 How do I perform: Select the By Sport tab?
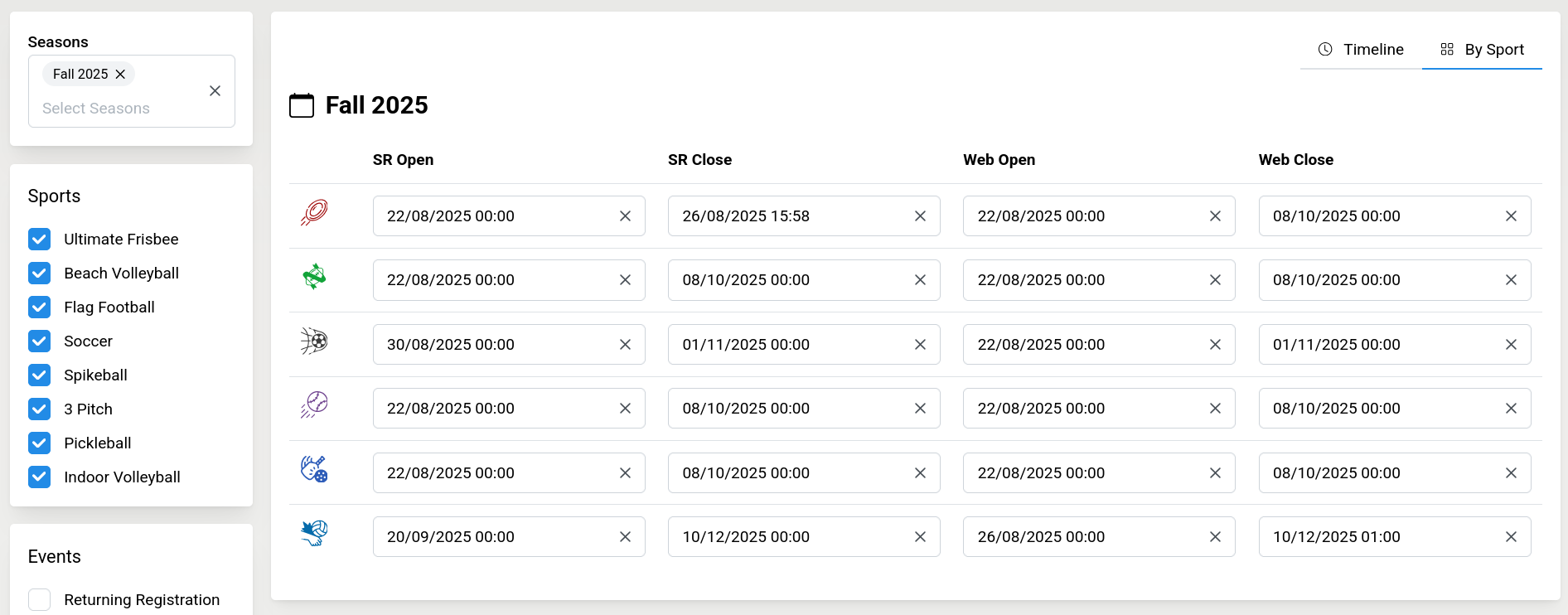[x=1482, y=50]
